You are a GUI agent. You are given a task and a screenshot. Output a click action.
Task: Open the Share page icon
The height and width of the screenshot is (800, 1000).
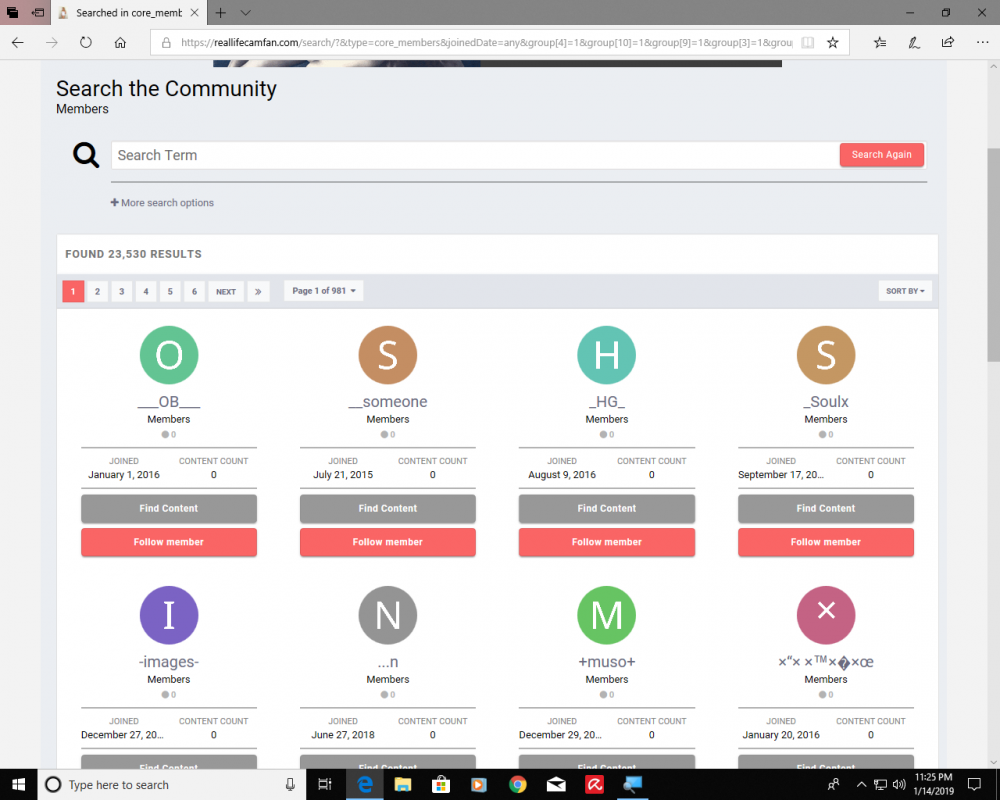point(947,43)
